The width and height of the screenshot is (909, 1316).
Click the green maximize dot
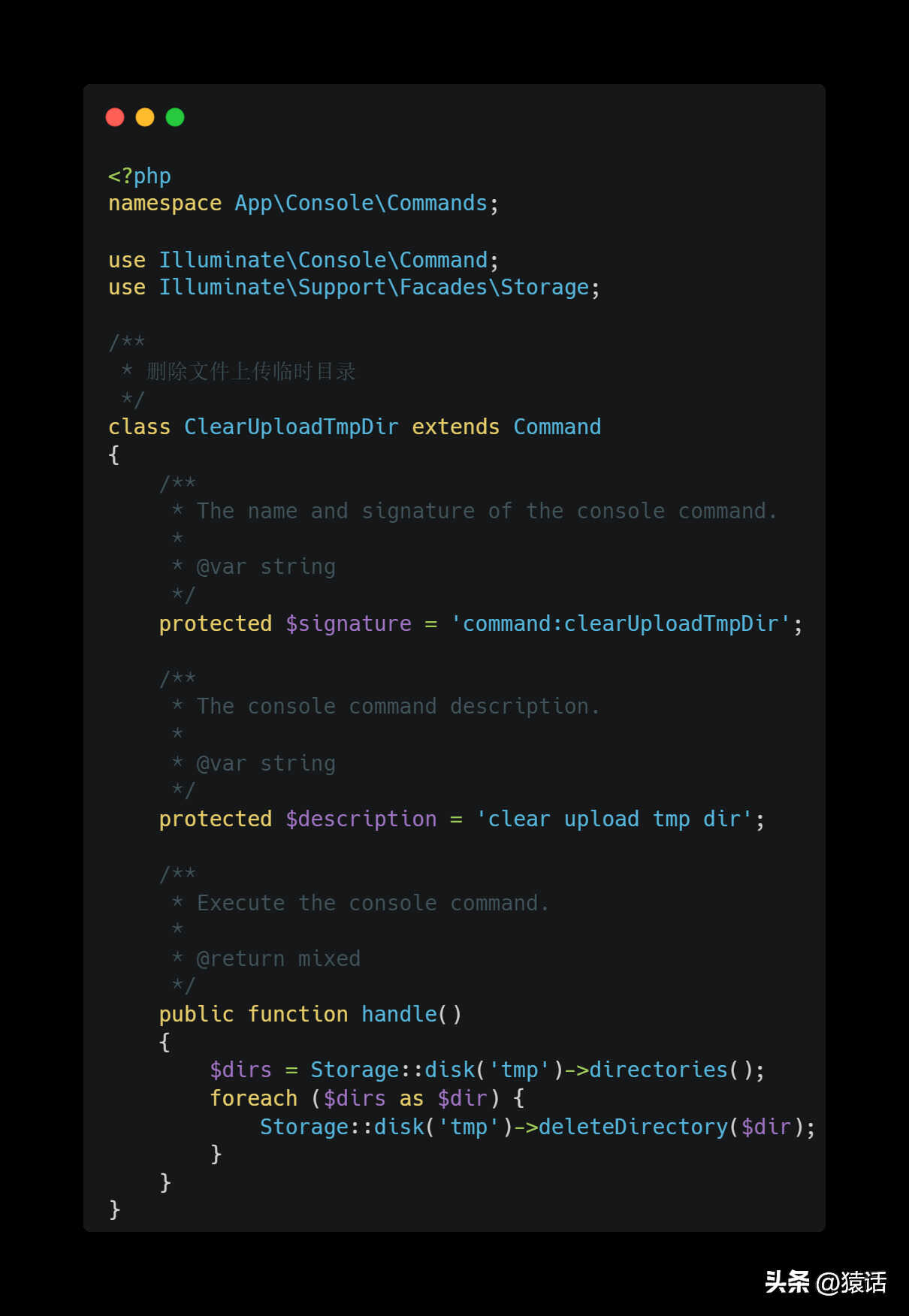point(175,117)
